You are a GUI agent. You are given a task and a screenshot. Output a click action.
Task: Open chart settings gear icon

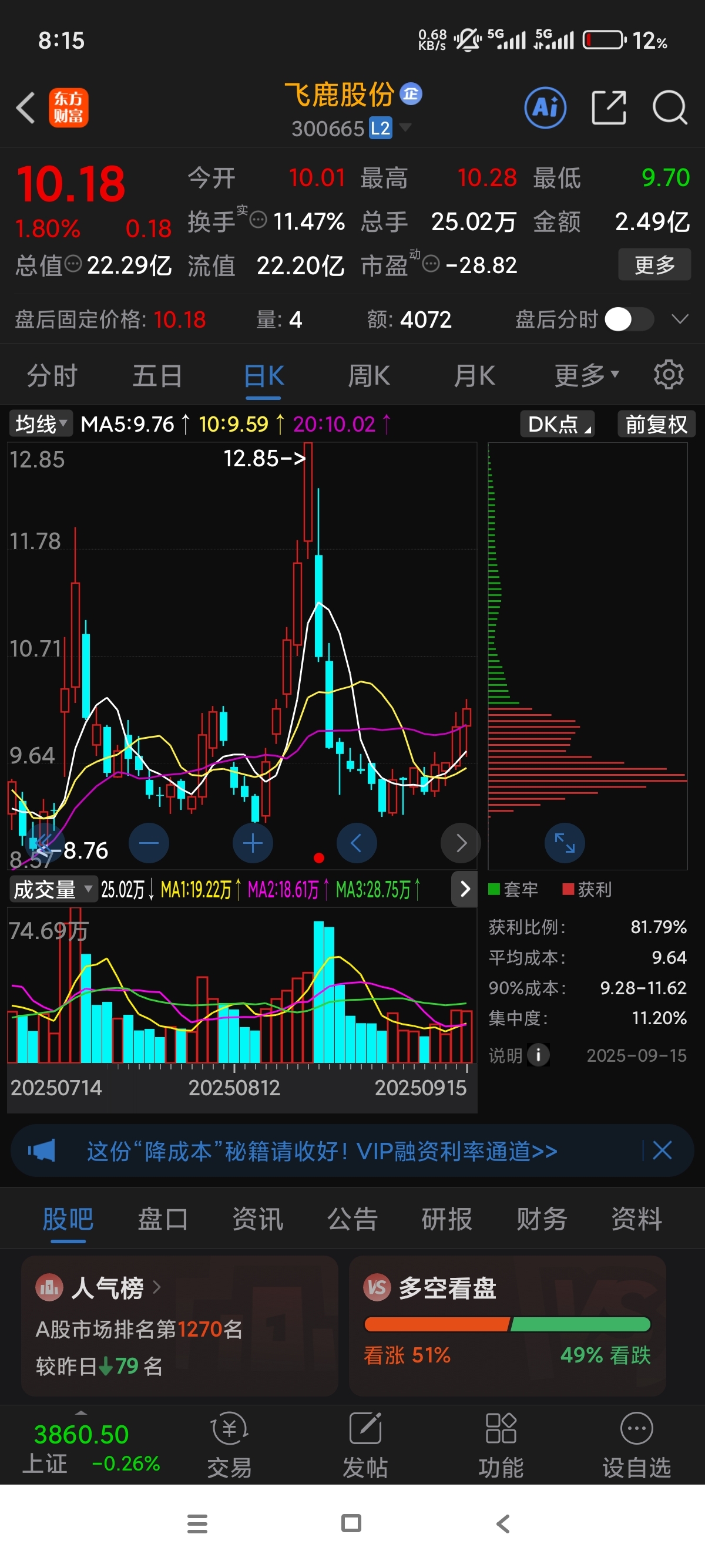pyautogui.click(x=669, y=375)
